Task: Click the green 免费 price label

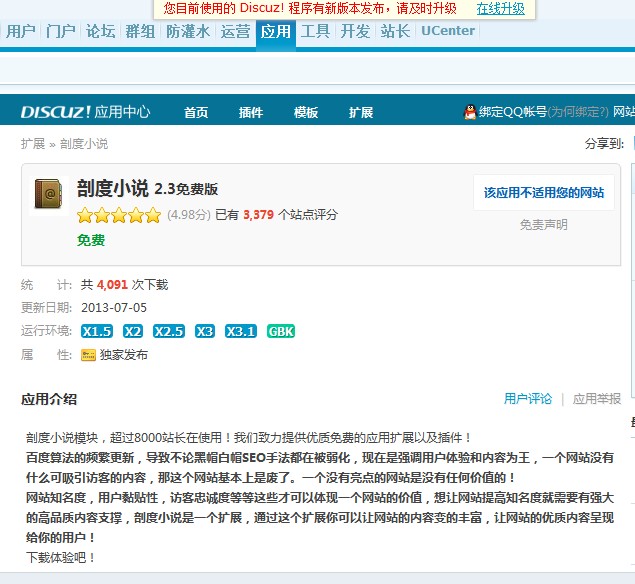Action: (x=91, y=241)
